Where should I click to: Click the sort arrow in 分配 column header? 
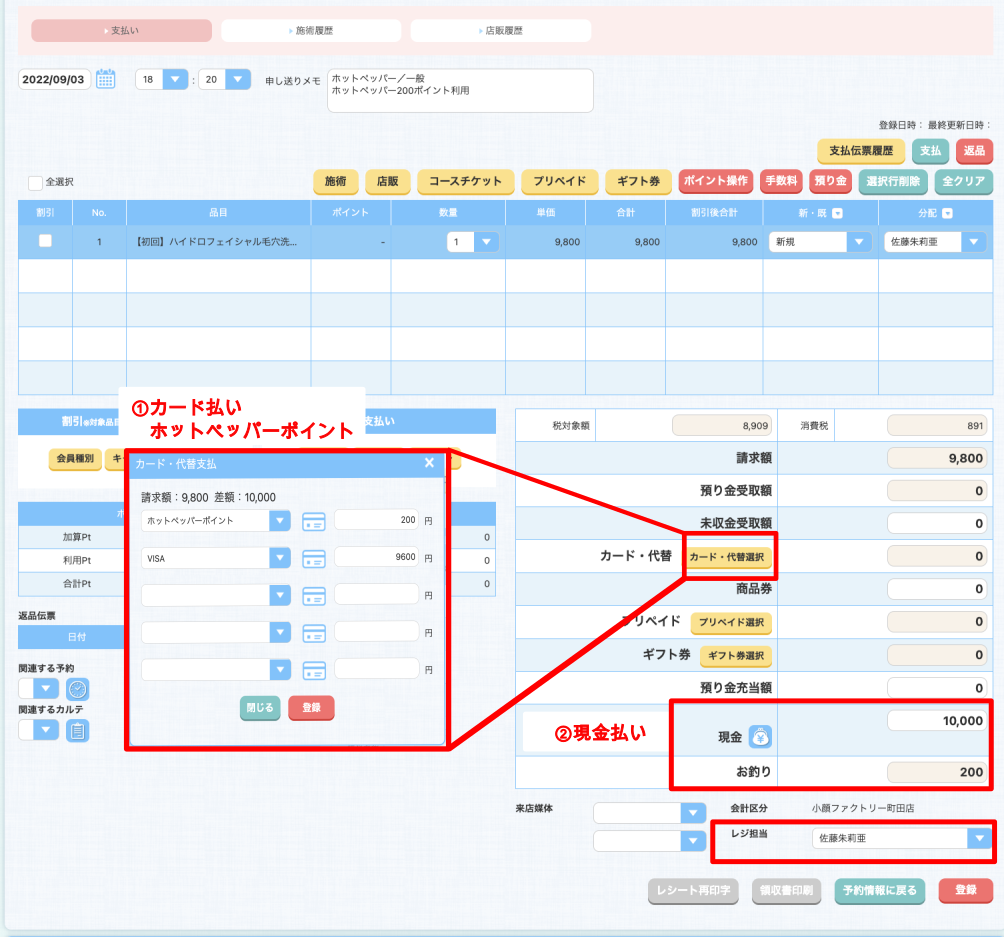[947, 213]
